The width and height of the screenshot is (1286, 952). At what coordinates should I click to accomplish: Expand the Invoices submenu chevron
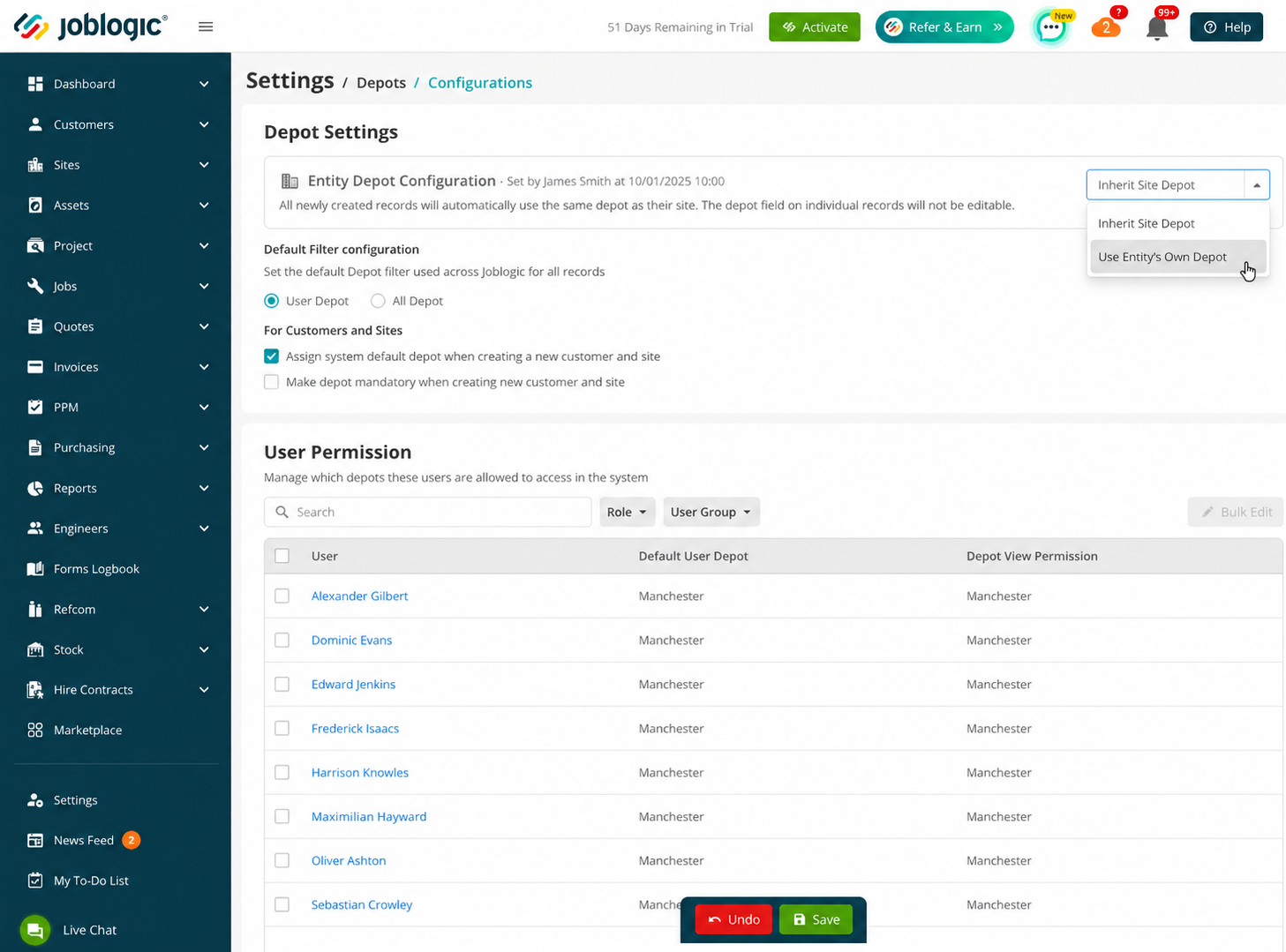point(204,367)
